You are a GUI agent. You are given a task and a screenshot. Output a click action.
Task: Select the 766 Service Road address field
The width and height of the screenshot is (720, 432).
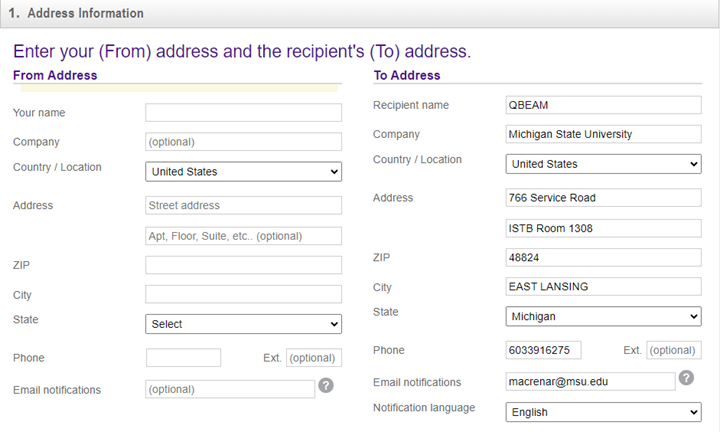coord(603,198)
